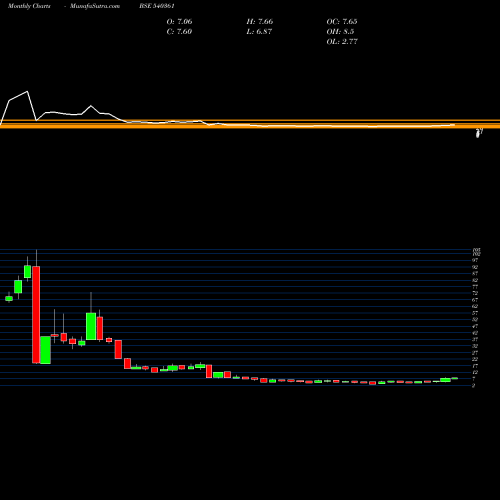The image size is (500, 500).
Task: Click the tallest red candlestick in the chart
Action: (x=36, y=314)
